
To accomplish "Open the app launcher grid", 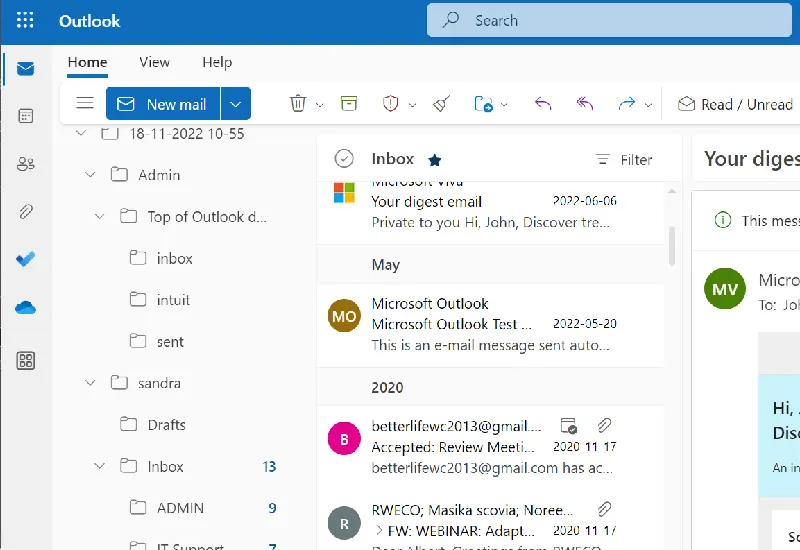I will (25, 20).
